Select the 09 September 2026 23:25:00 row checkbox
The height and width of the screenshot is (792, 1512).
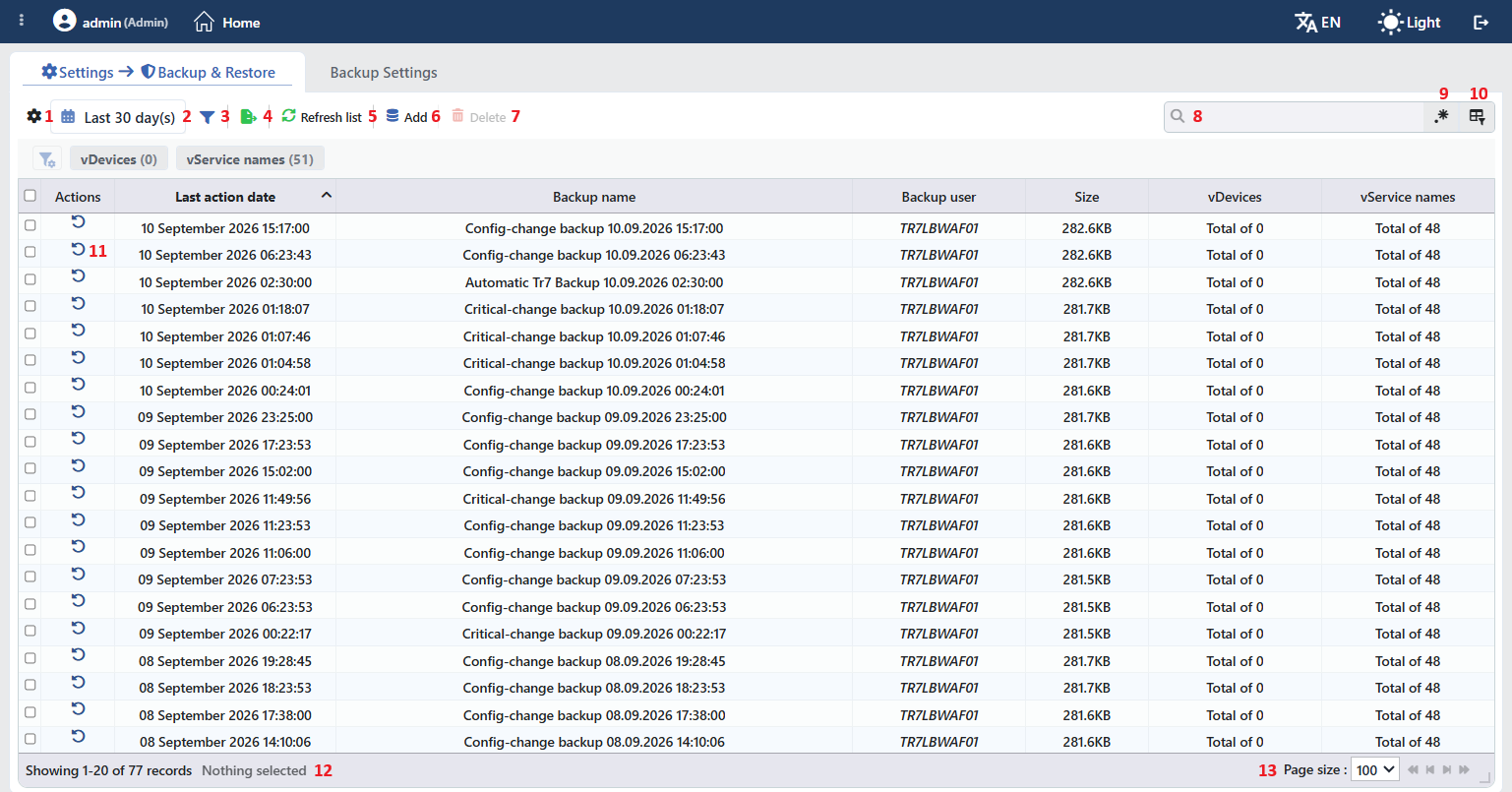click(x=30, y=414)
